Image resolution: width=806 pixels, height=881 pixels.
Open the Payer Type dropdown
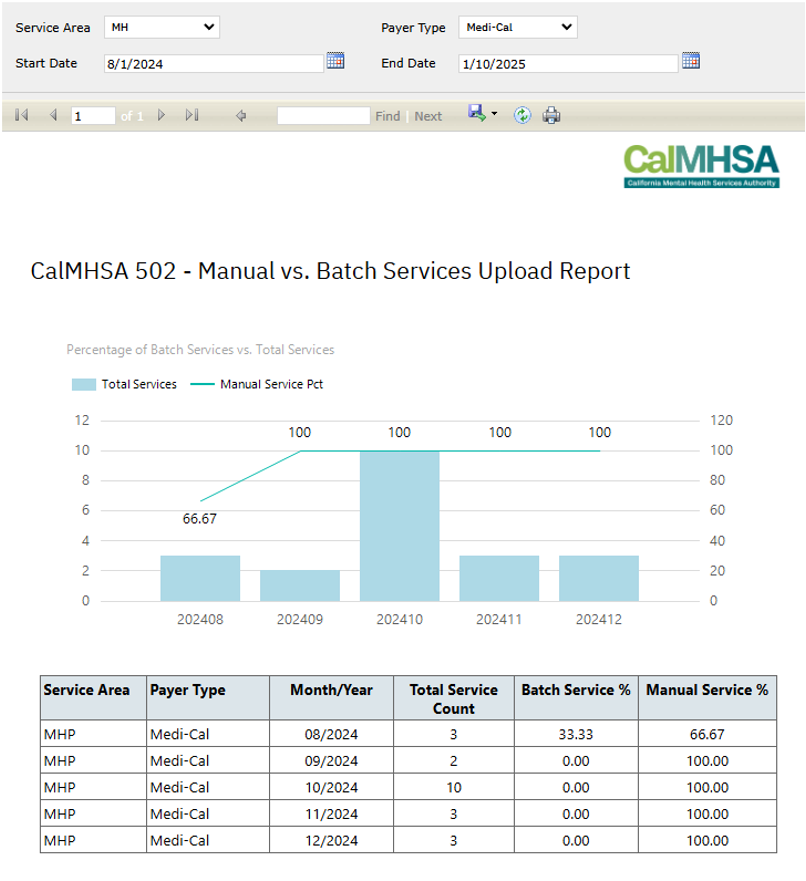point(518,27)
